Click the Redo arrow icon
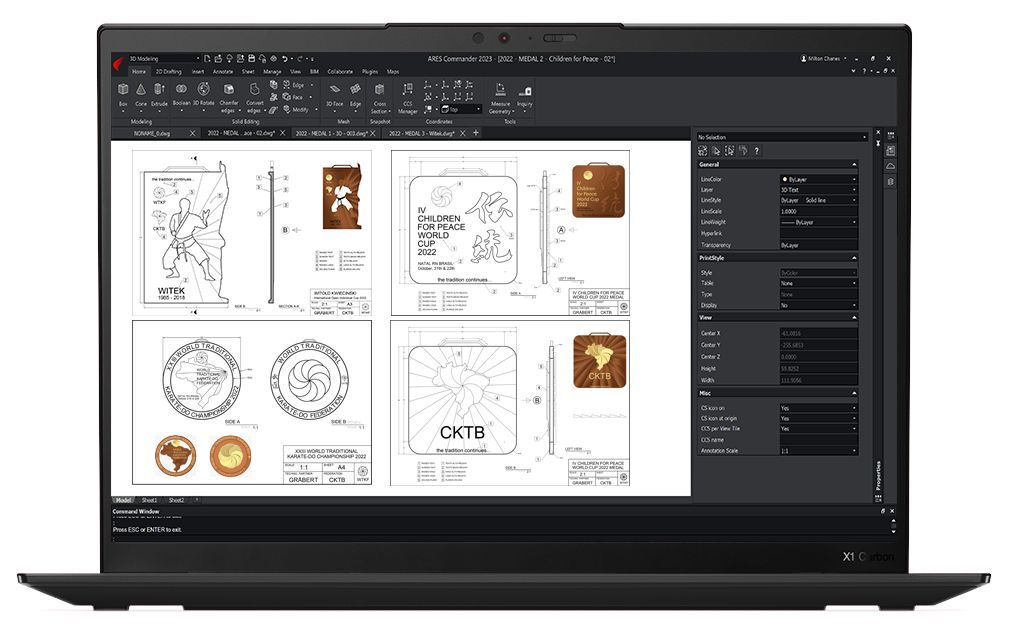Viewport: 1012px width, 636px height. (x=301, y=59)
